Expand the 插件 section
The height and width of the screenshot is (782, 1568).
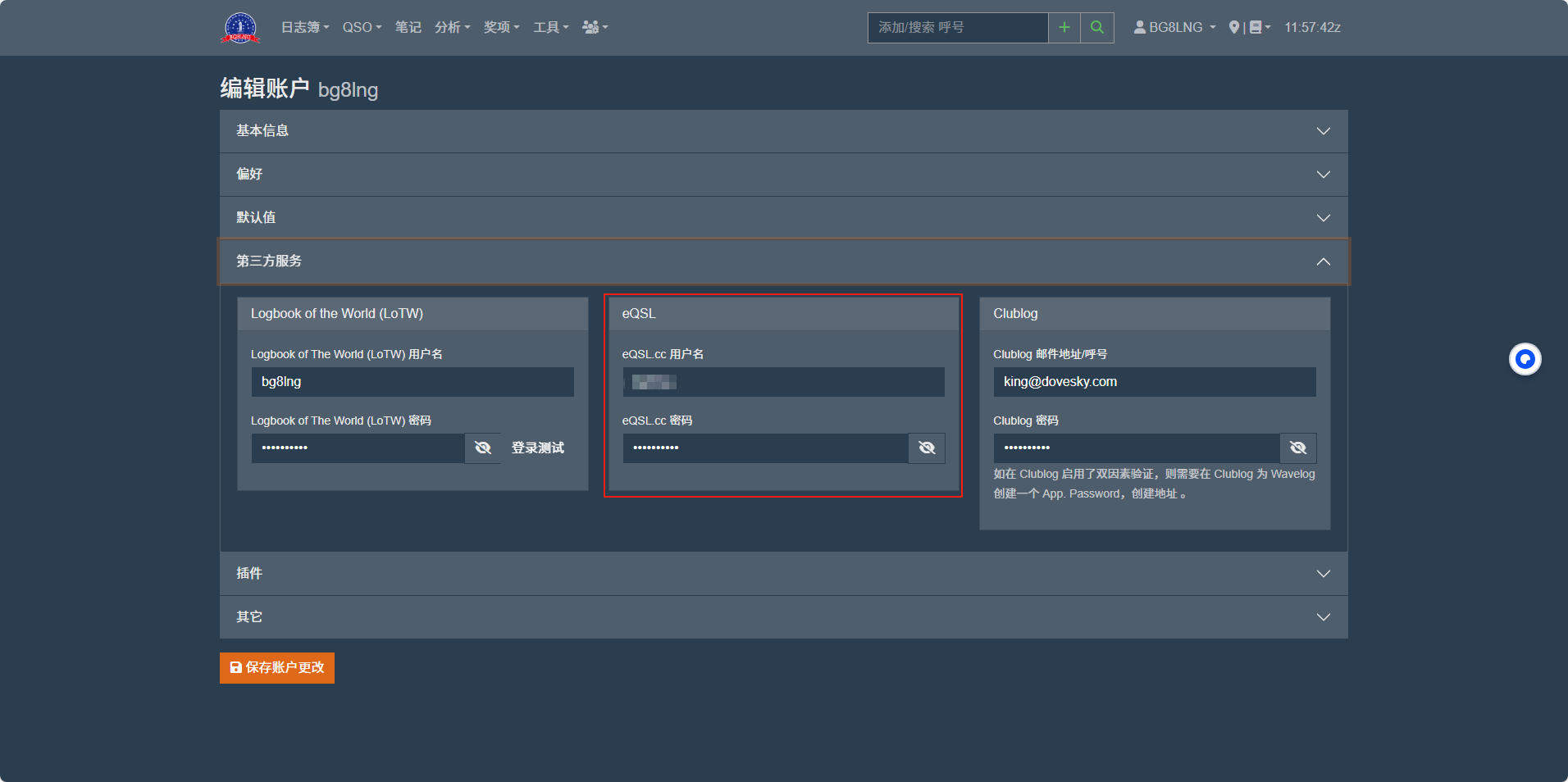pos(784,574)
